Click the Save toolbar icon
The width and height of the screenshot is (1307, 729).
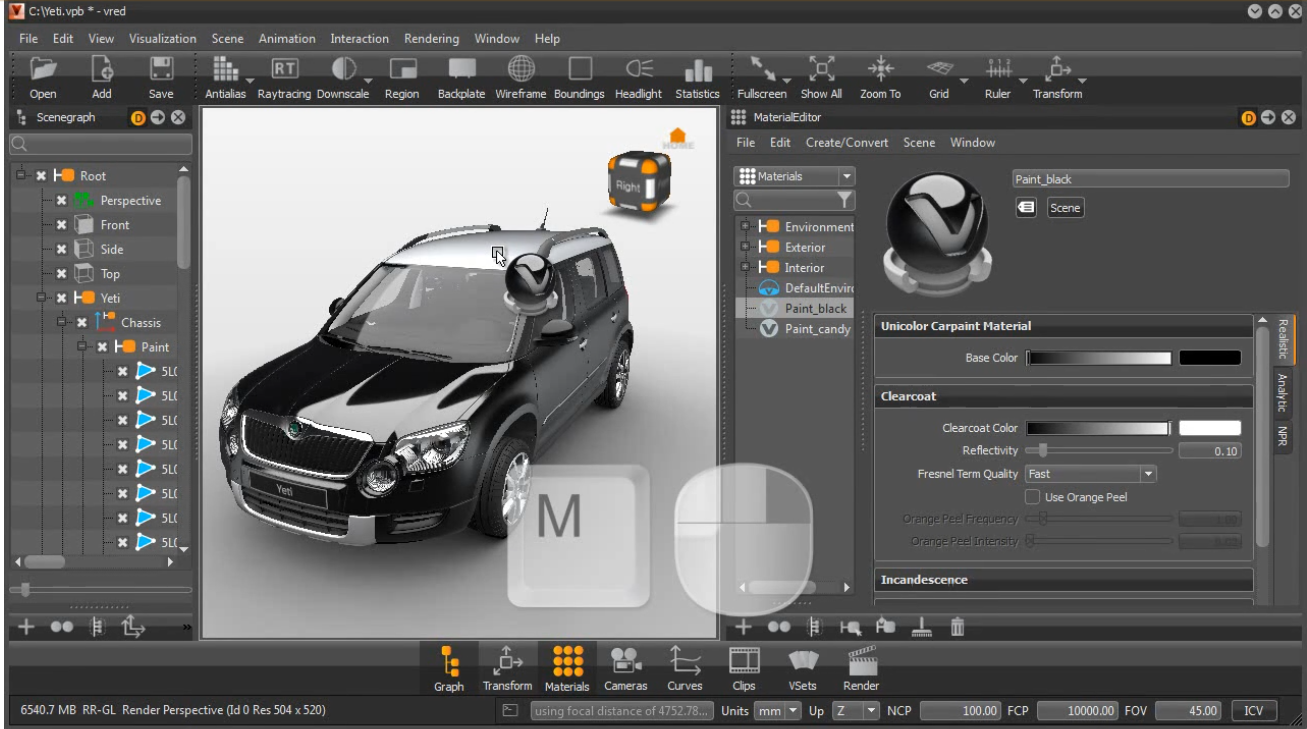pyautogui.click(x=161, y=69)
